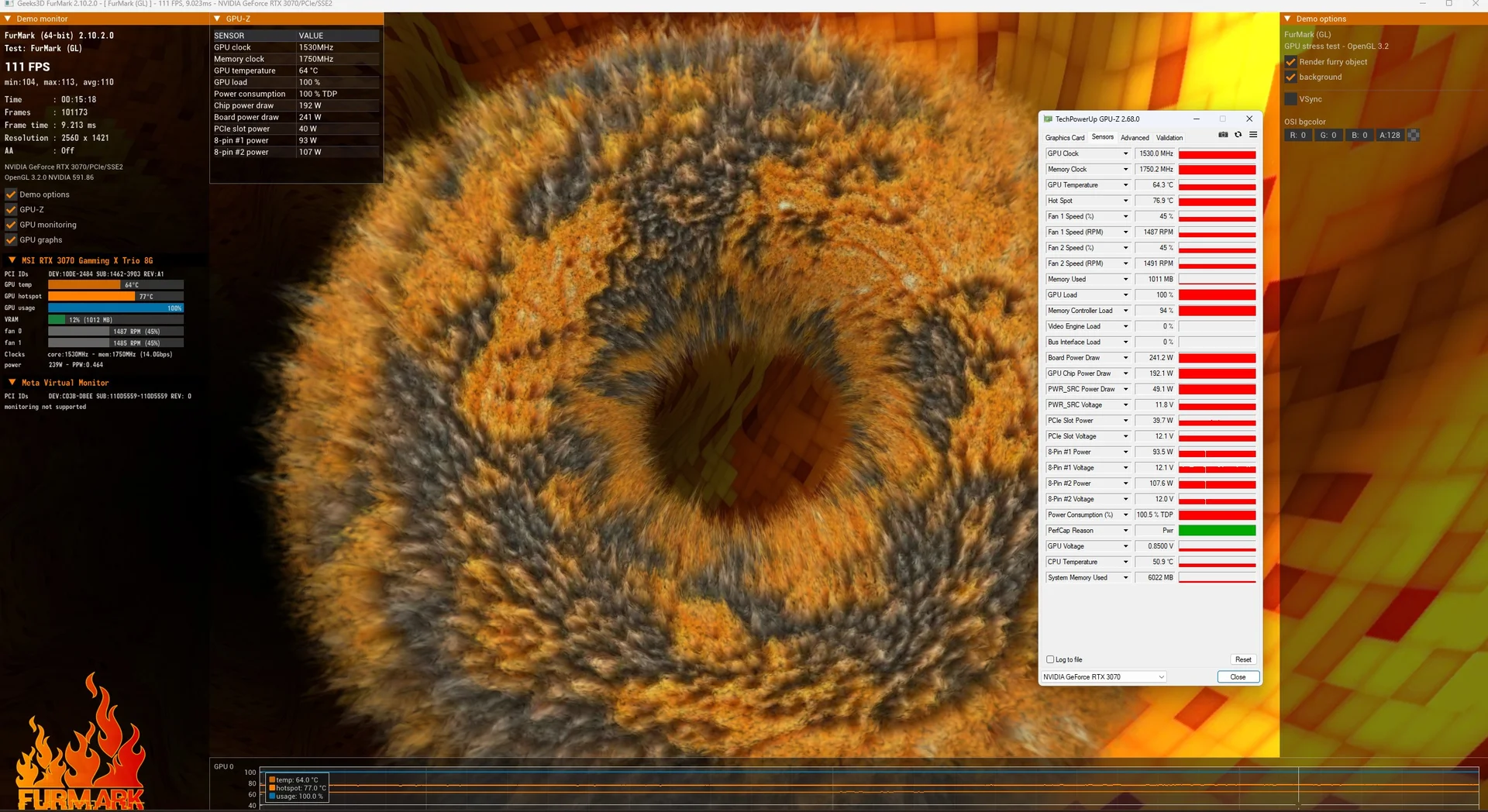Click the B: 0 color field

click(x=1360, y=136)
